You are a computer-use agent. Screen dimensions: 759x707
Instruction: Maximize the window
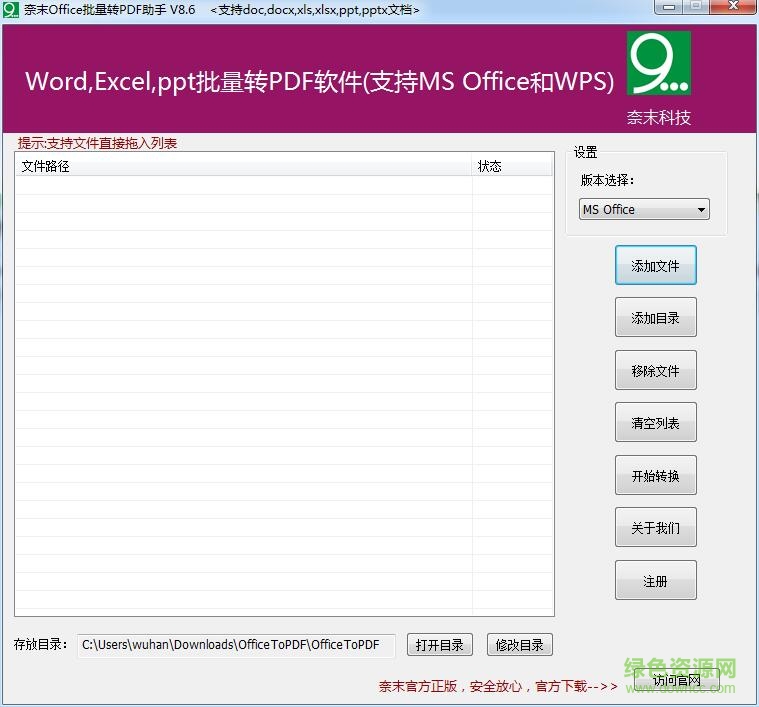695,7
